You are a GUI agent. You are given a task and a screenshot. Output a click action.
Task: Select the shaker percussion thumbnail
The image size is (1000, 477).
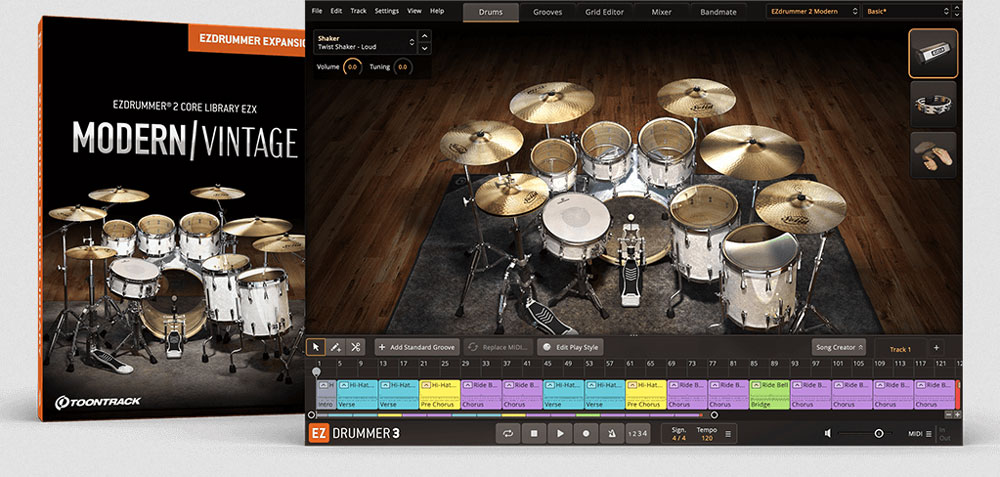click(x=933, y=54)
